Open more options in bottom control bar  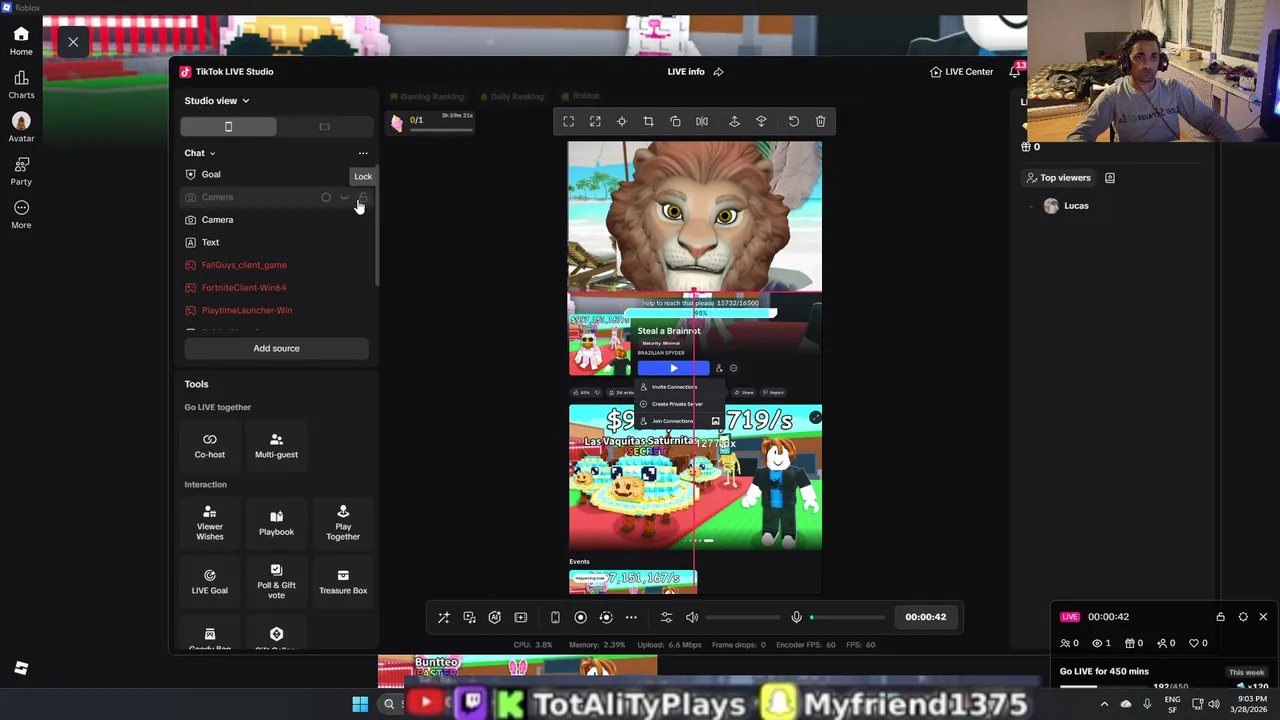631,618
